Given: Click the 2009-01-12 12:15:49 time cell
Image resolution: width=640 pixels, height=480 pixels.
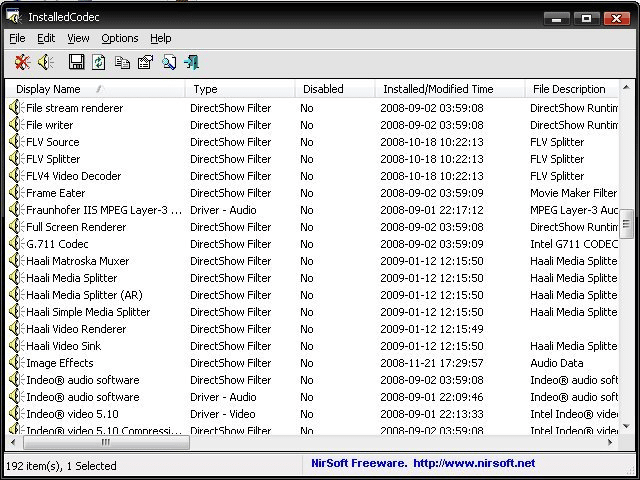Looking at the screenshot, I should [432, 329].
